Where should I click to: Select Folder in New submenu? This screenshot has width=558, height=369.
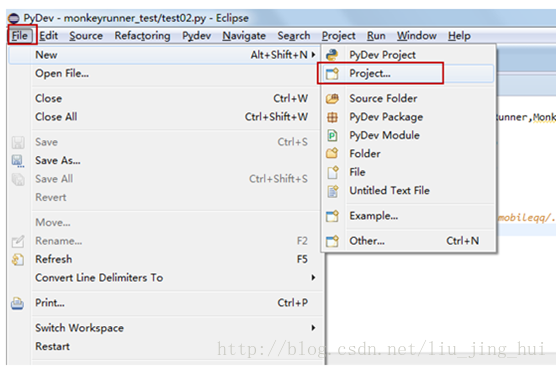tap(408, 154)
